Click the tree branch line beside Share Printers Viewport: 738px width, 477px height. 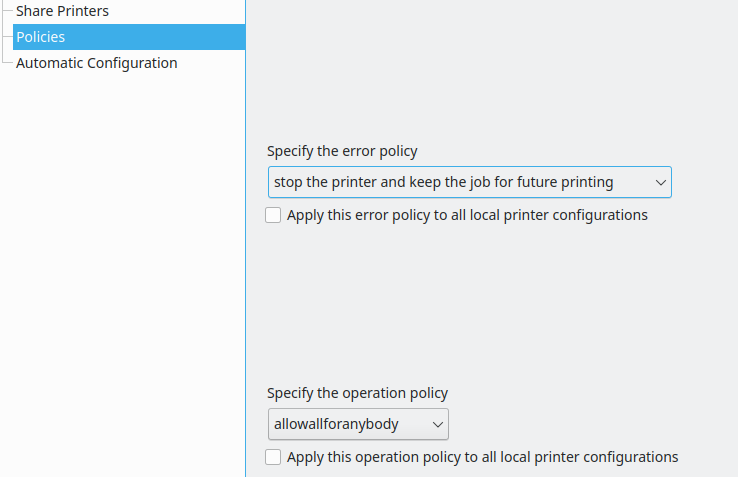7,11
